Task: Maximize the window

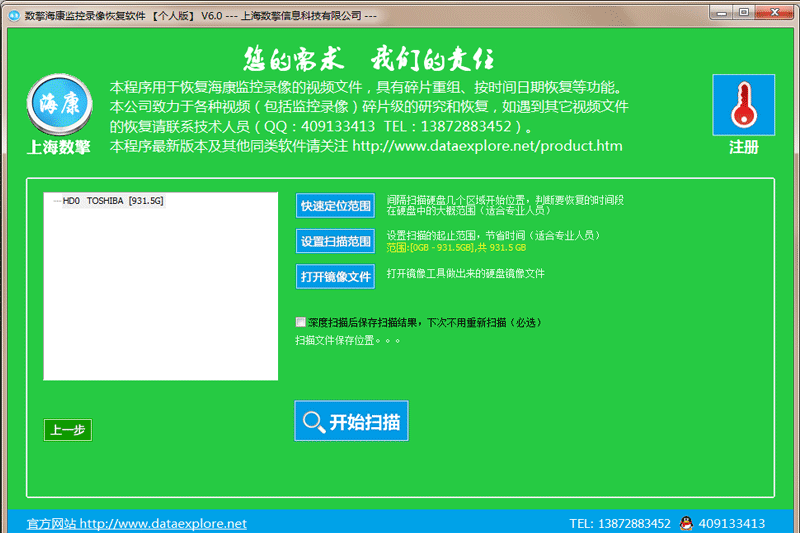Action: click(x=744, y=12)
